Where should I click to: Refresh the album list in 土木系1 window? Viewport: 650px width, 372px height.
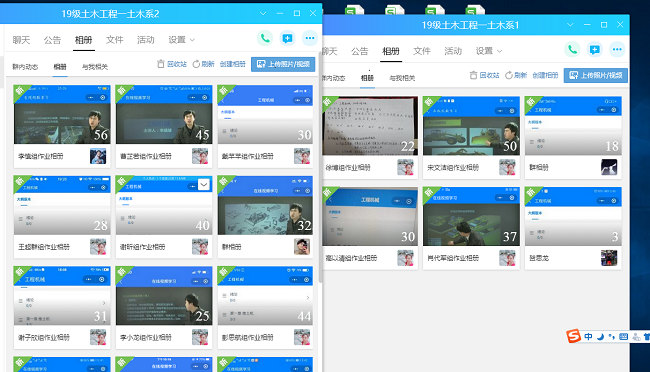point(516,75)
